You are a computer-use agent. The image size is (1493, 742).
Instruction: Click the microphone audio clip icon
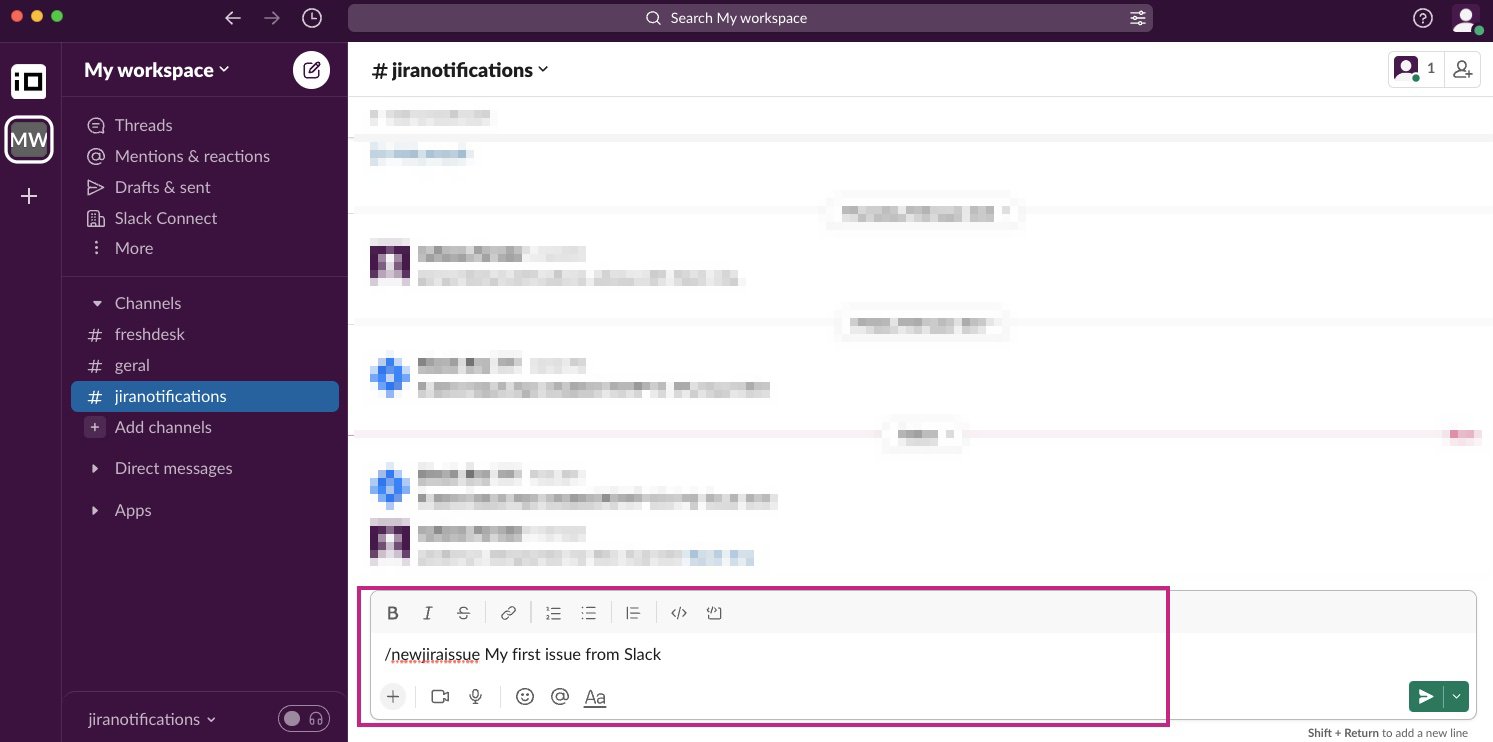(476, 697)
